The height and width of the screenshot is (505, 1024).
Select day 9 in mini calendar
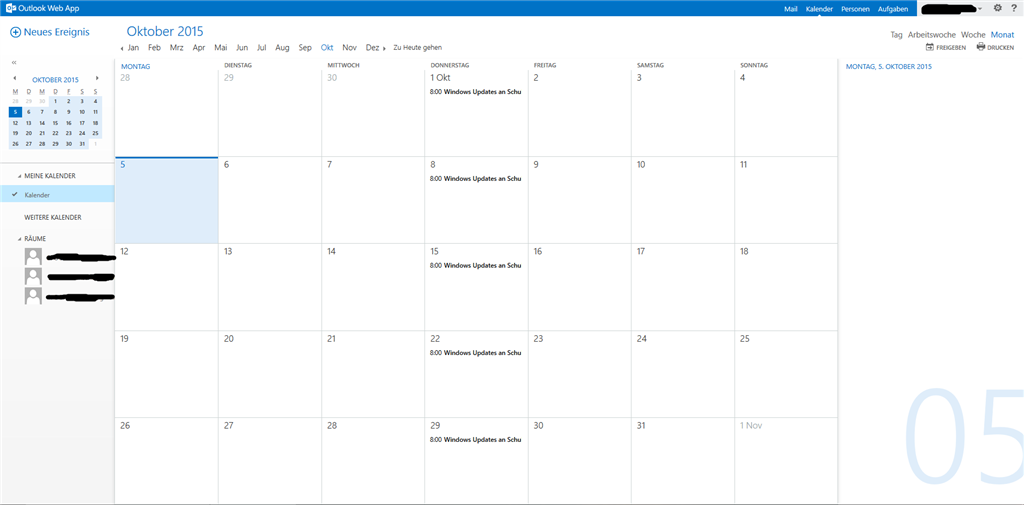pyautogui.click(x=69, y=112)
